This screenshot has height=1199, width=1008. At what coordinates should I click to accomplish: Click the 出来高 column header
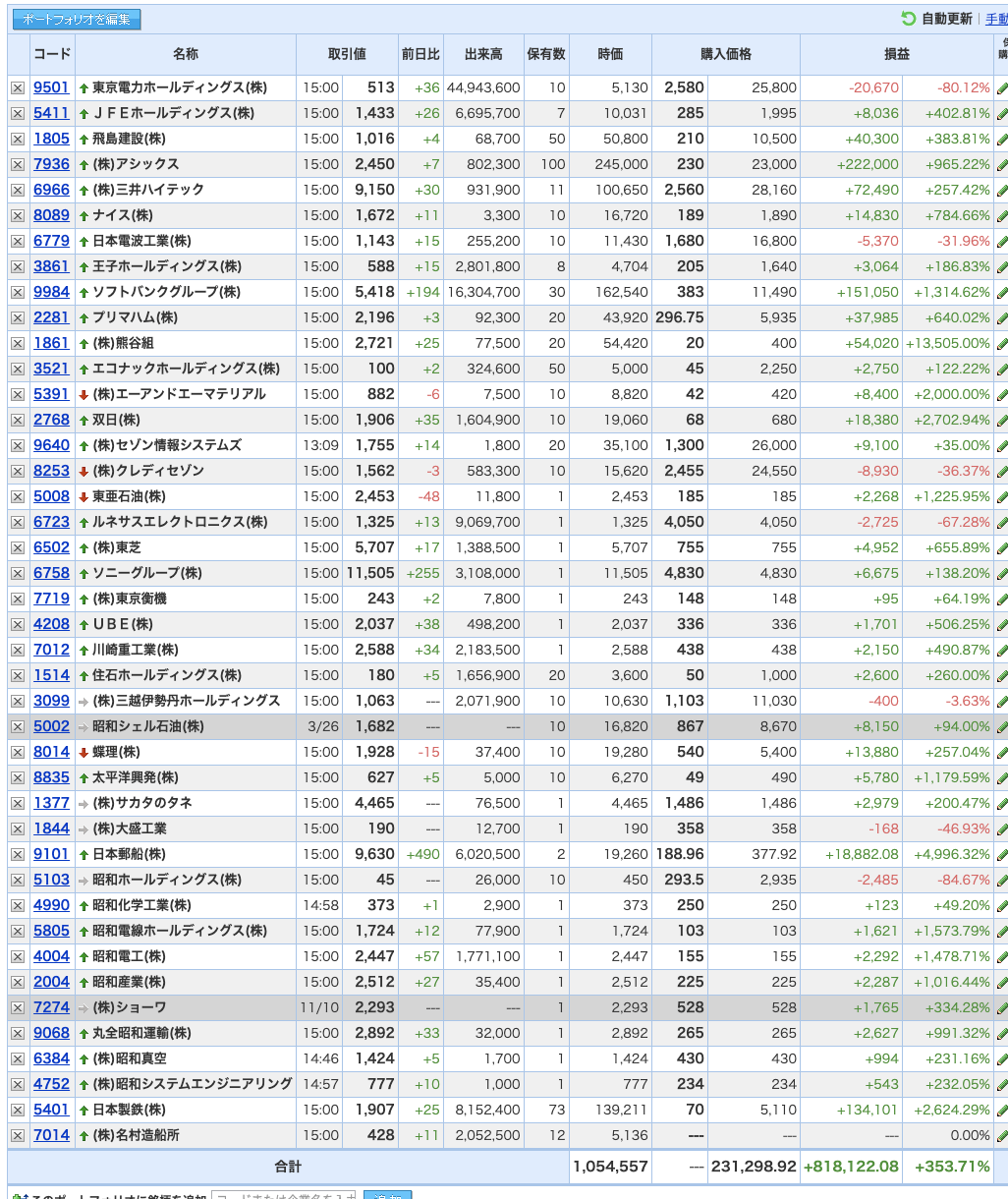[483, 54]
